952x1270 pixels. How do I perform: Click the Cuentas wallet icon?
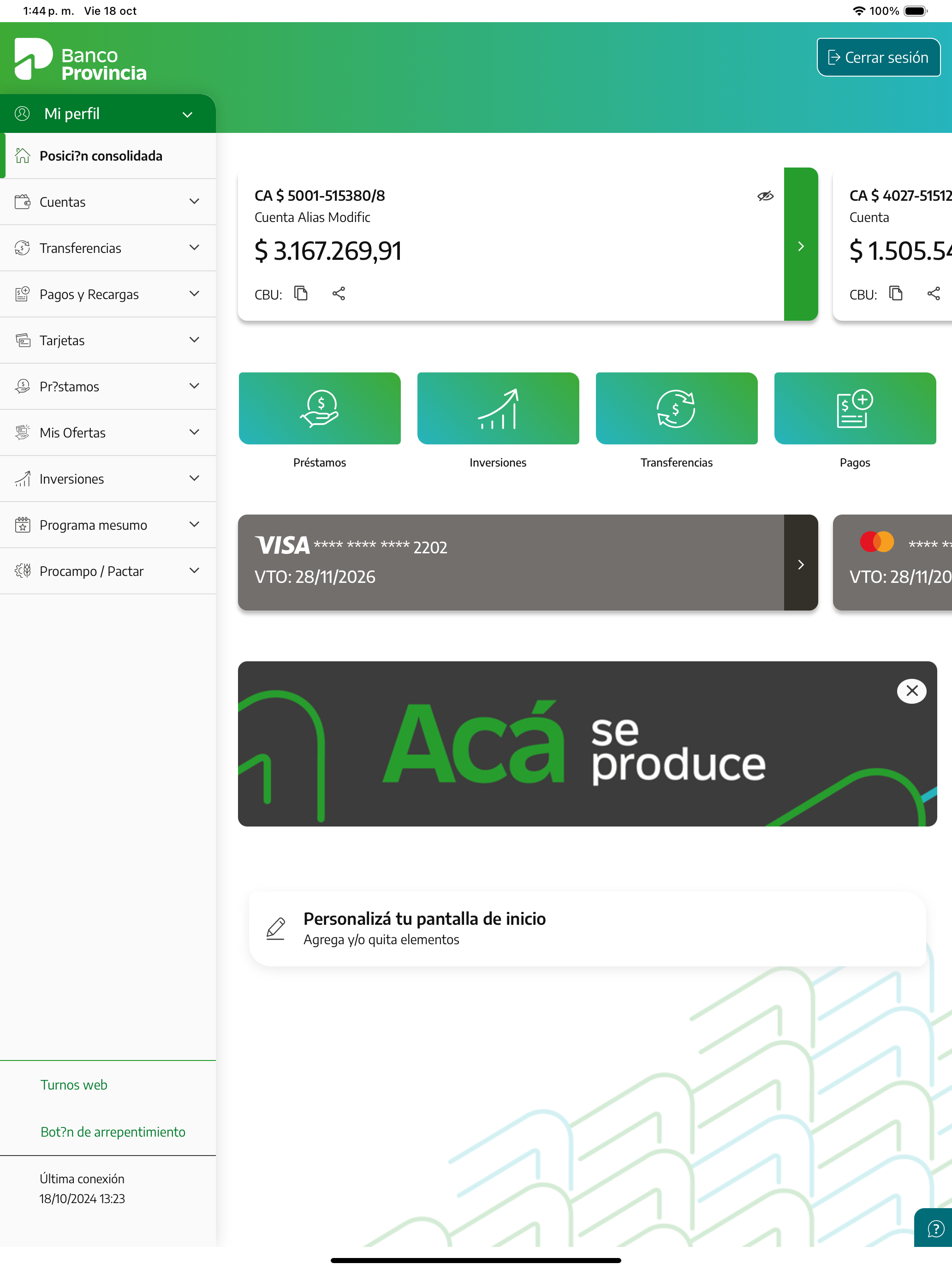(x=23, y=202)
